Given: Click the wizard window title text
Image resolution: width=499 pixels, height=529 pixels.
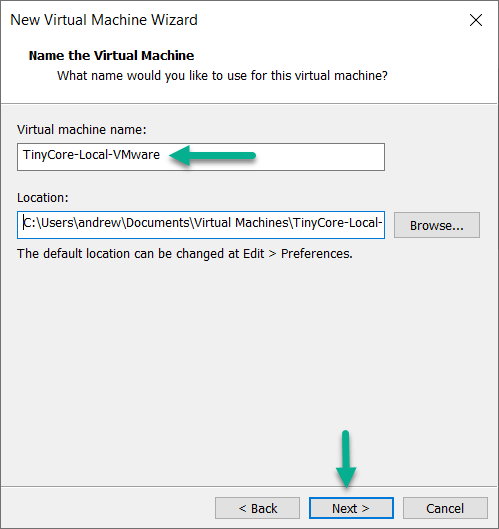Looking at the screenshot, I should (104, 20).
